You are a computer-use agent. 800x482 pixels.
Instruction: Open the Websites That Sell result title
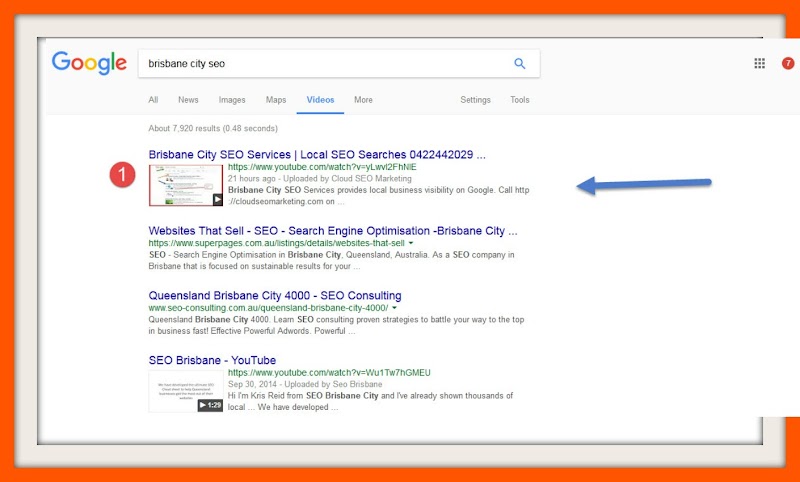click(333, 231)
